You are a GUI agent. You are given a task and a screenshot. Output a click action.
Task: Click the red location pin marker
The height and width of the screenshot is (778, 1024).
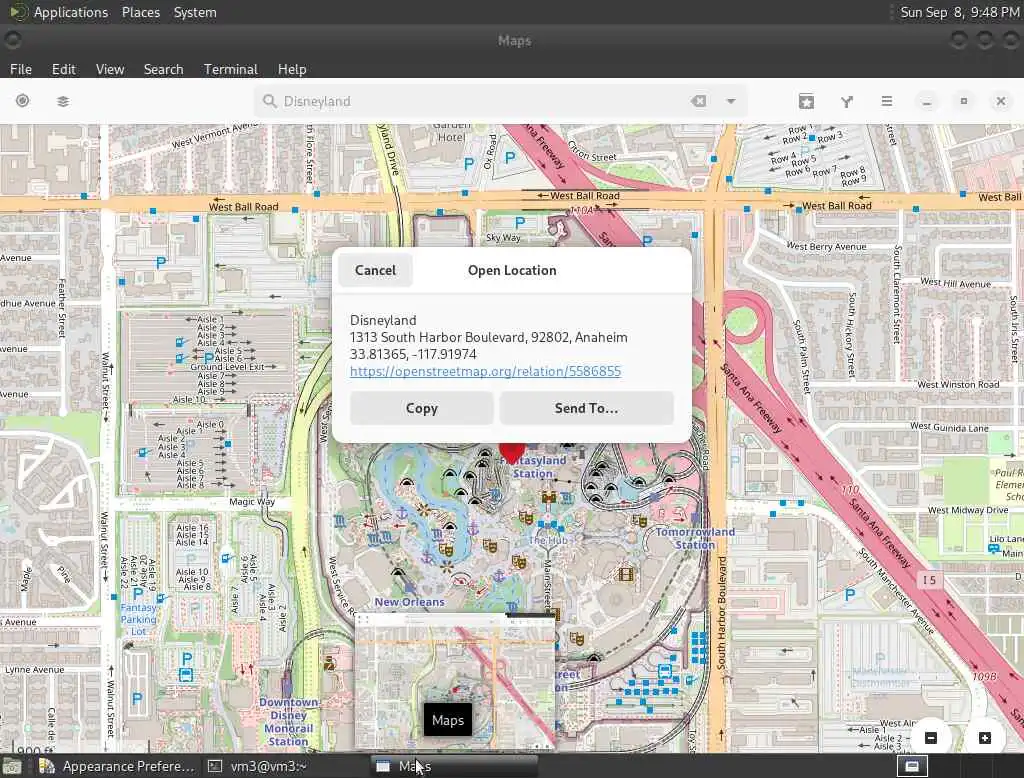(x=512, y=452)
